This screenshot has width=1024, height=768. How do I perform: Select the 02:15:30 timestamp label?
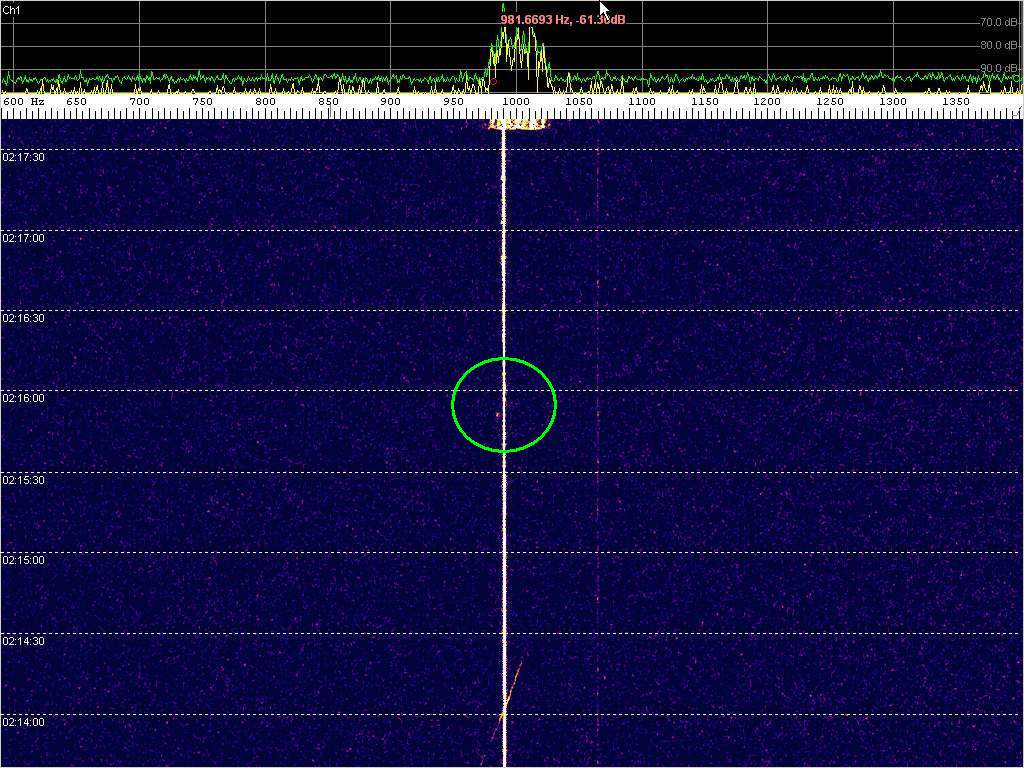23,480
